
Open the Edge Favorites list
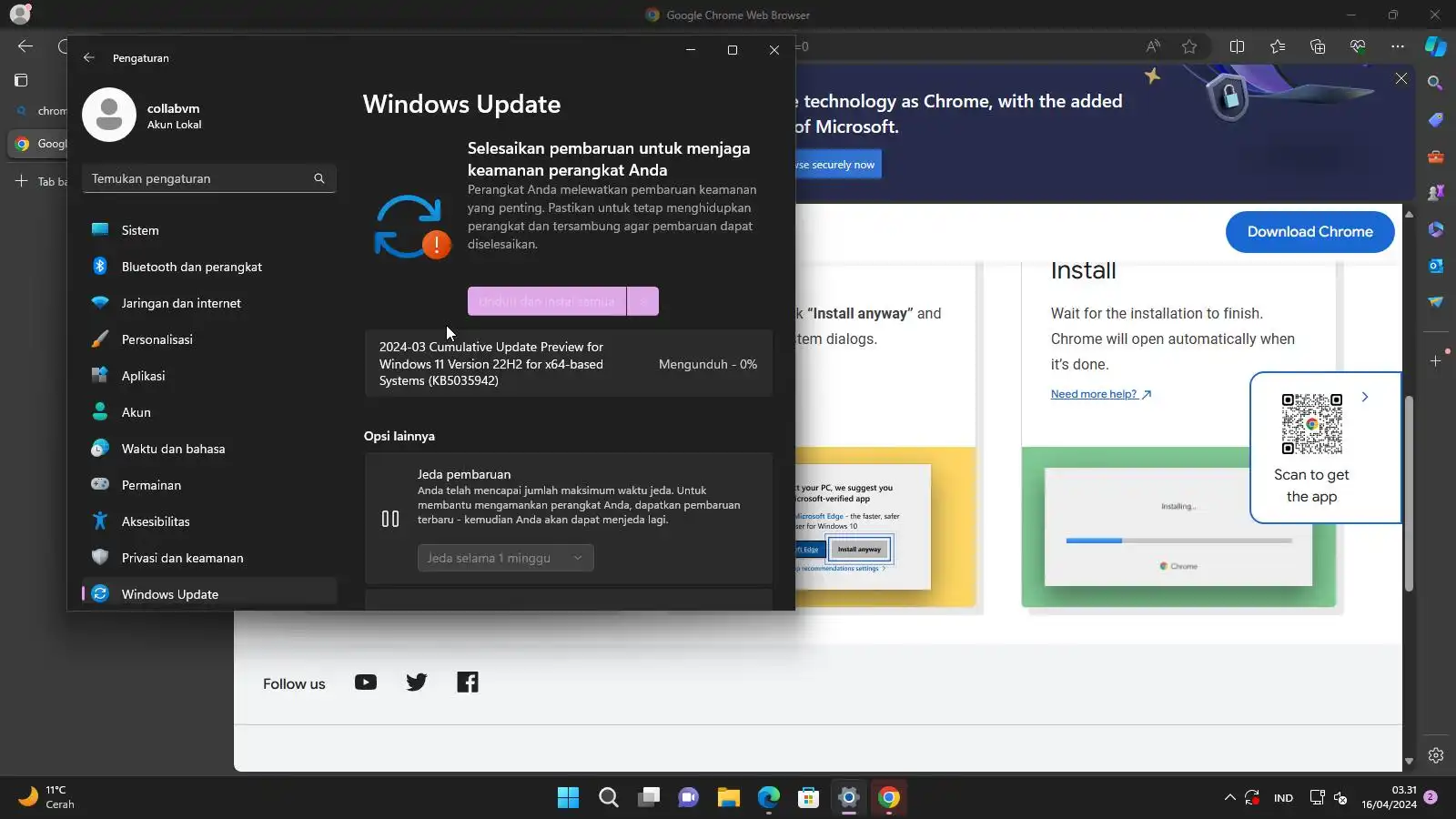coord(1278,46)
